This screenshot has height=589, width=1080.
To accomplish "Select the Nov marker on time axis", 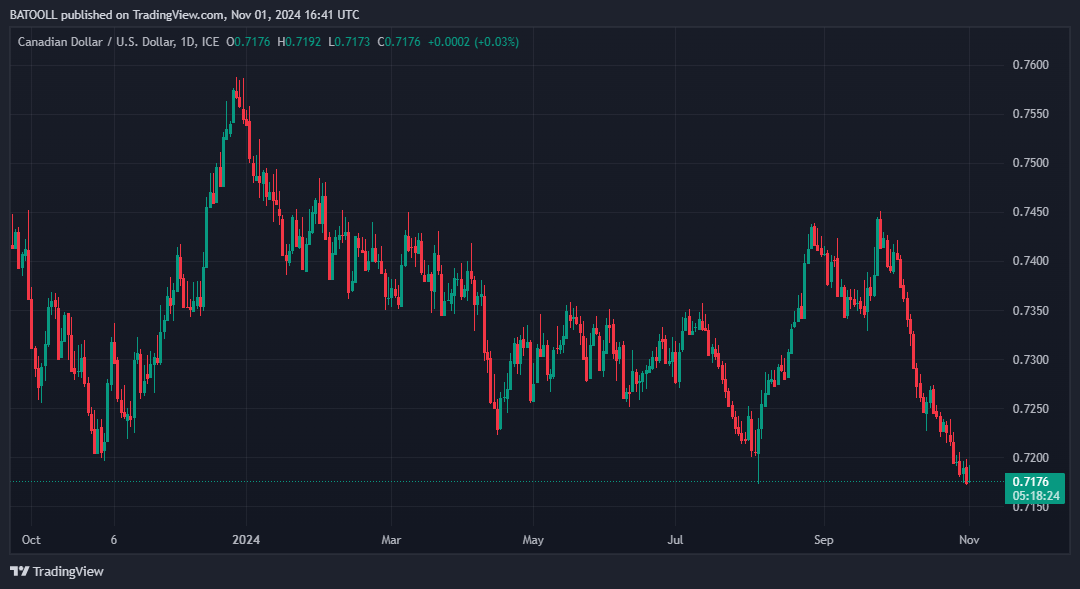I will pos(967,540).
